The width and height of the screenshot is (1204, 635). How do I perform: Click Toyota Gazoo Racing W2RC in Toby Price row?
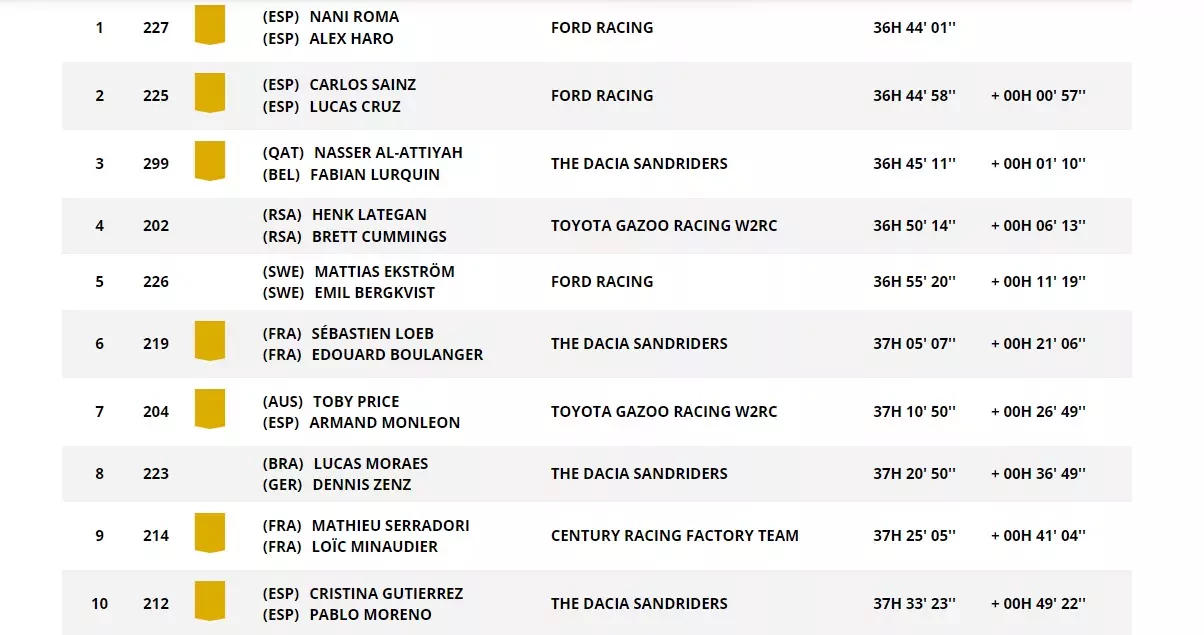663,412
